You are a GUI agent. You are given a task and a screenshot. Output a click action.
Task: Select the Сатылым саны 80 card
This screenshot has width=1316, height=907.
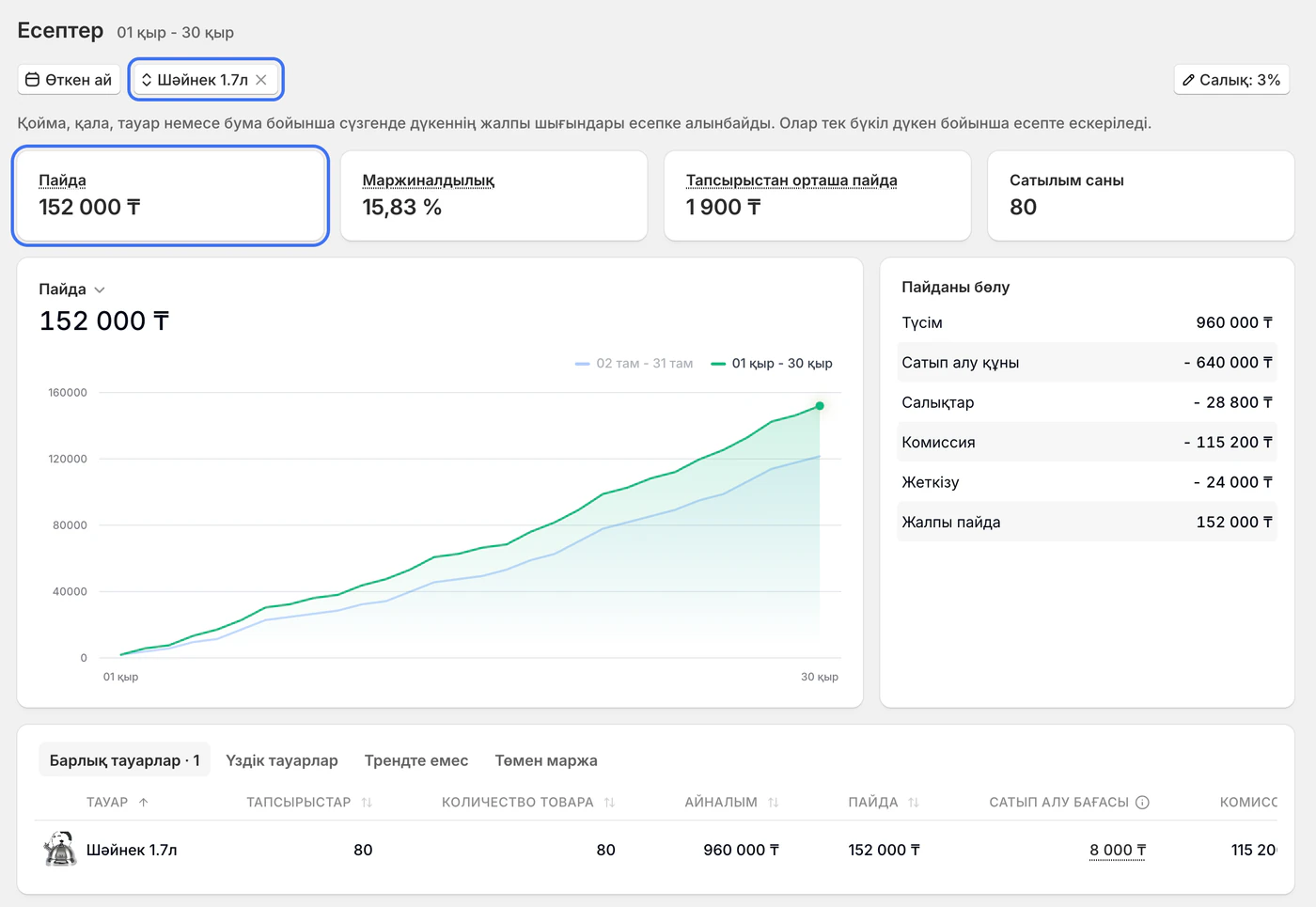[x=1140, y=195]
